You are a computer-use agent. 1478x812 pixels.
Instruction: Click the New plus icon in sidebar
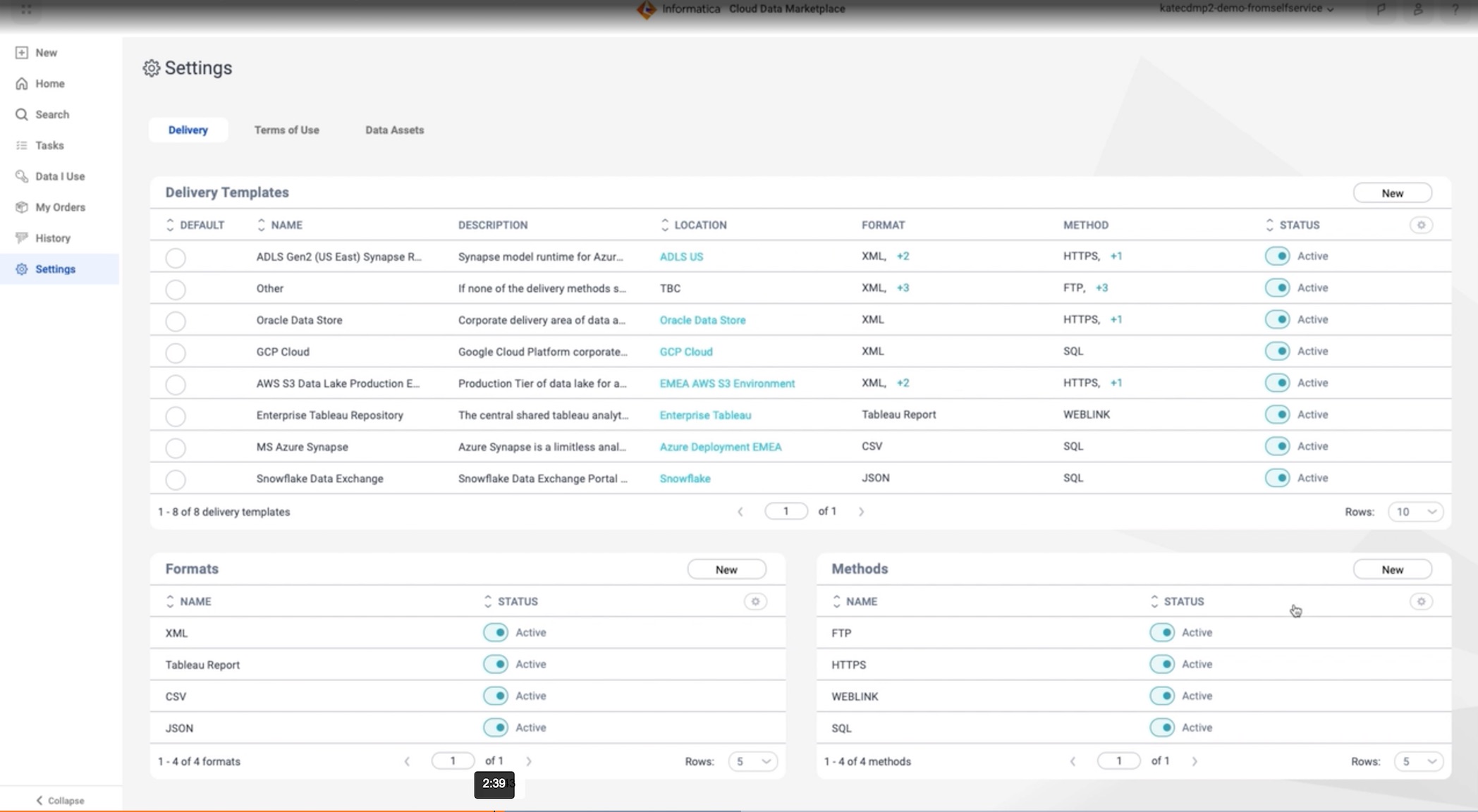pos(22,53)
